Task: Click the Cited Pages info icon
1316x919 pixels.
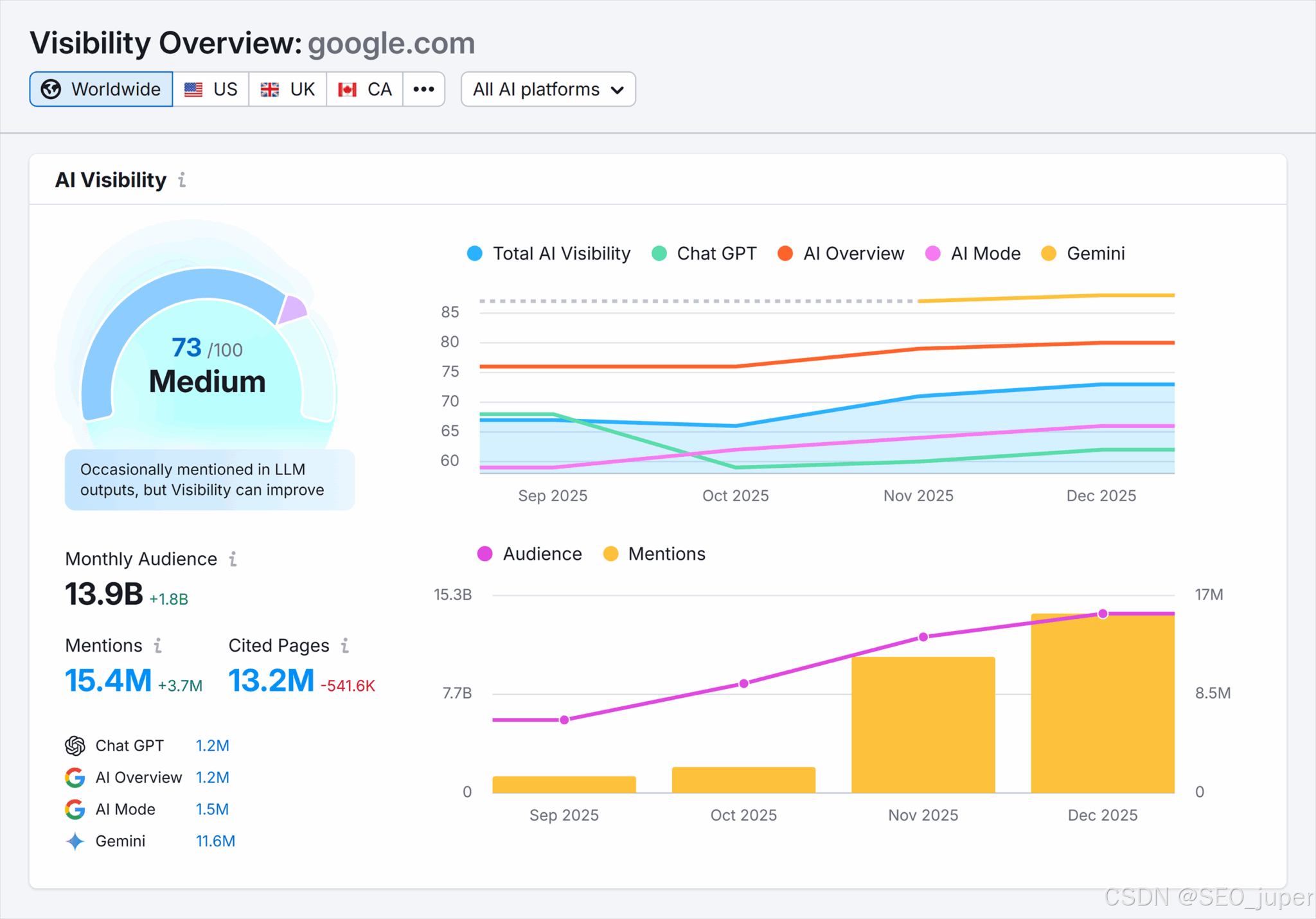Action: coord(345,645)
